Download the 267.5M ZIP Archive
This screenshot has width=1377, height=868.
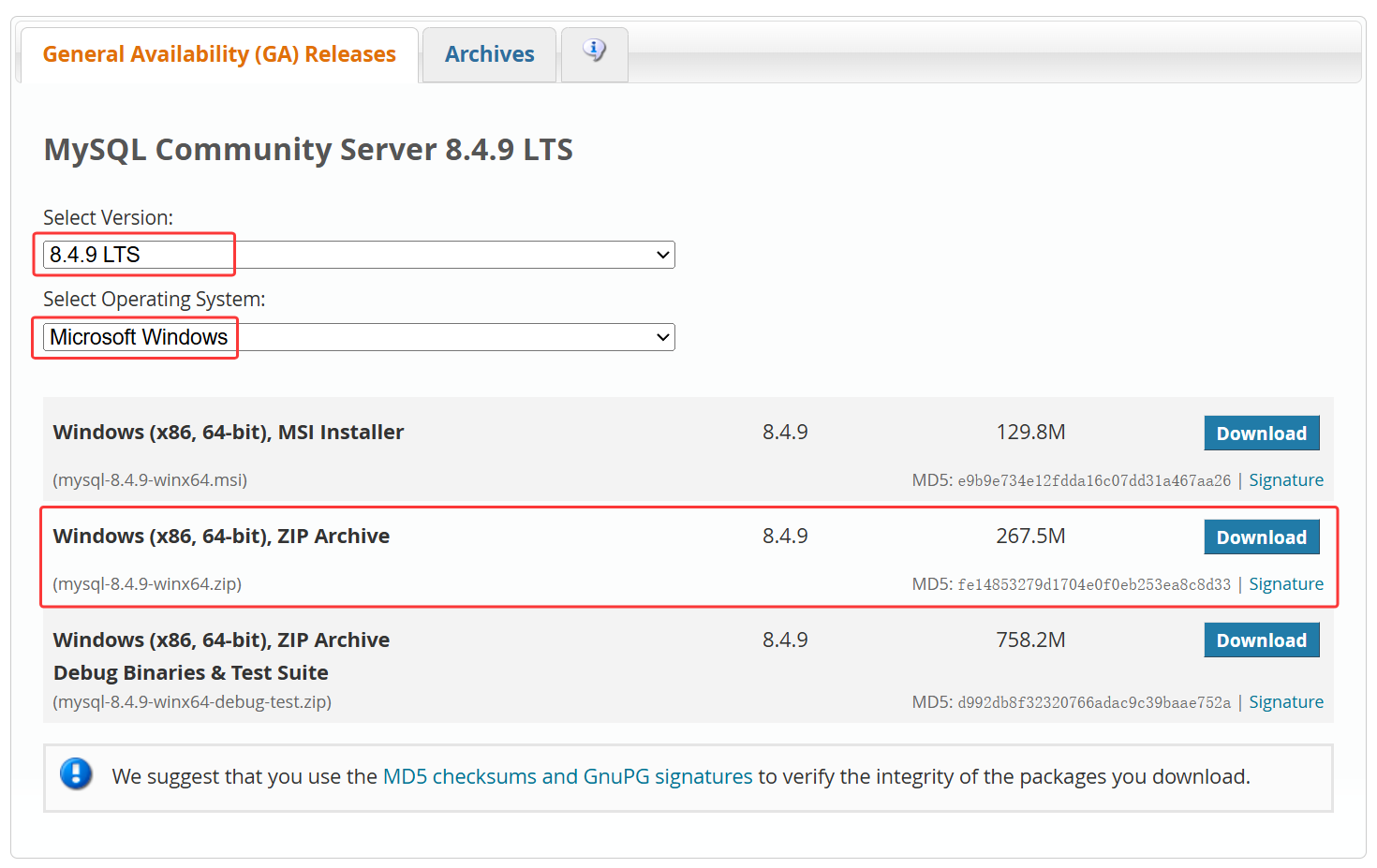1261,537
